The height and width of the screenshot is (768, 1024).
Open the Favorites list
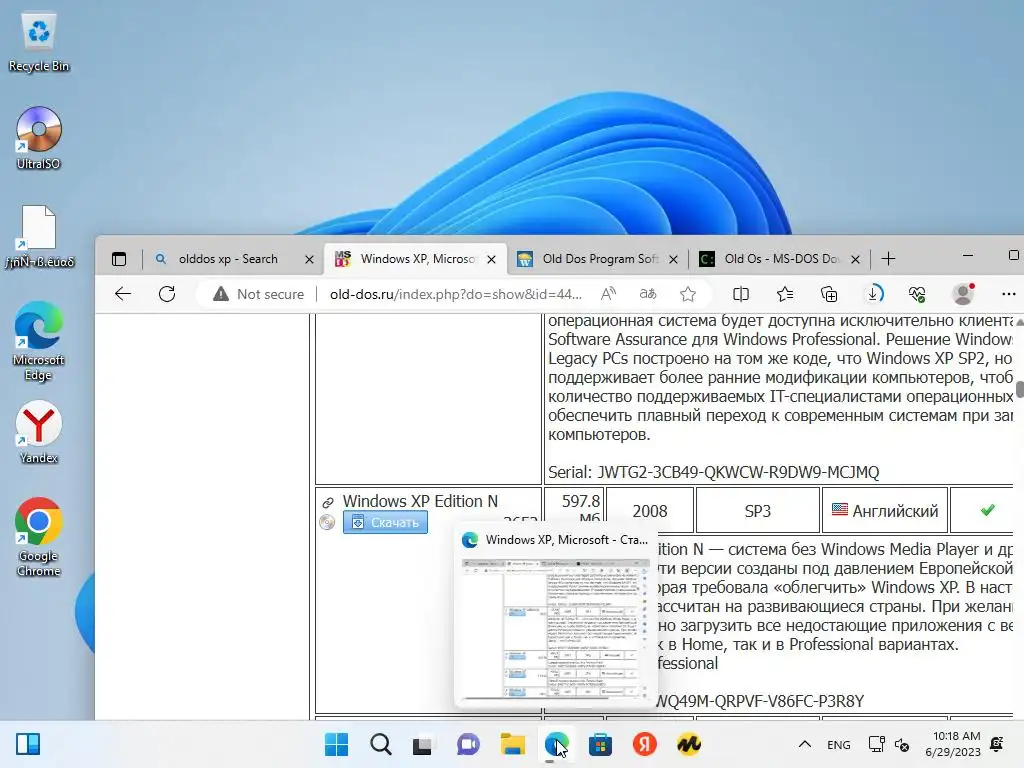pyautogui.click(x=785, y=295)
